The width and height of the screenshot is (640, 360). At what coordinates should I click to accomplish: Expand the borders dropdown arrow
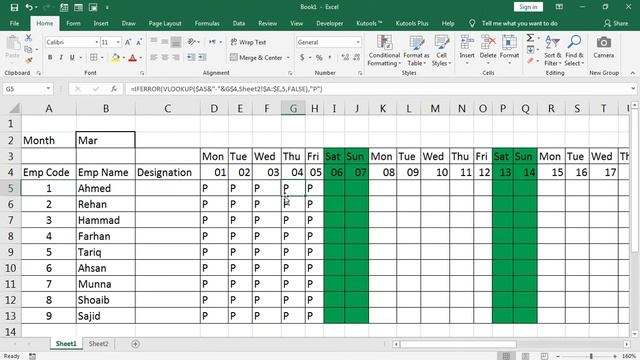(102, 58)
